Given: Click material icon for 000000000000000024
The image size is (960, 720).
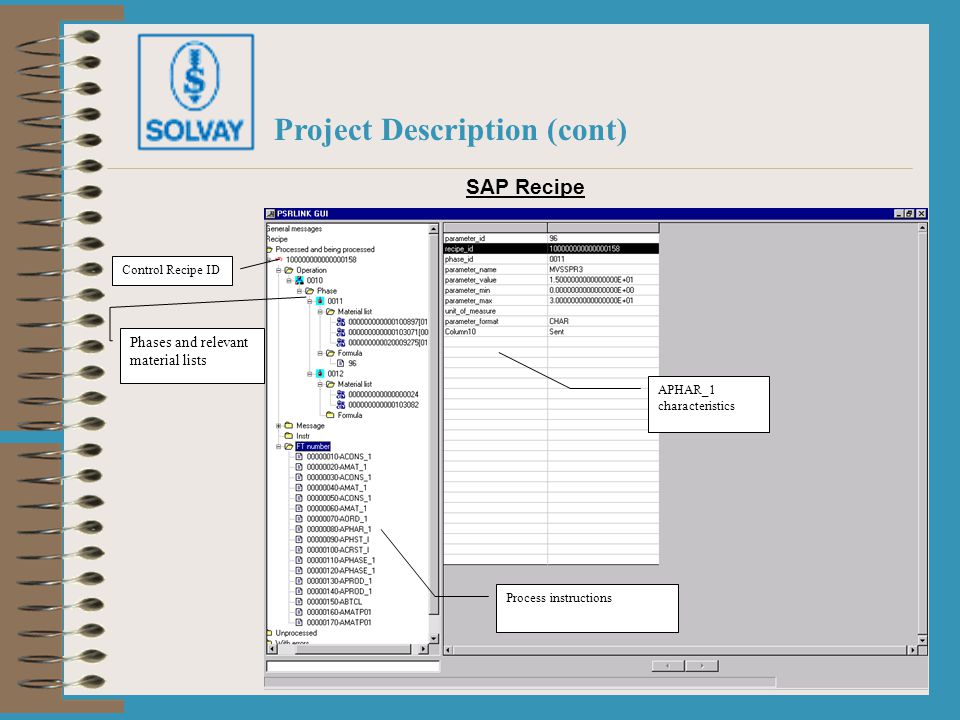Looking at the screenshot, I should 341,394.
